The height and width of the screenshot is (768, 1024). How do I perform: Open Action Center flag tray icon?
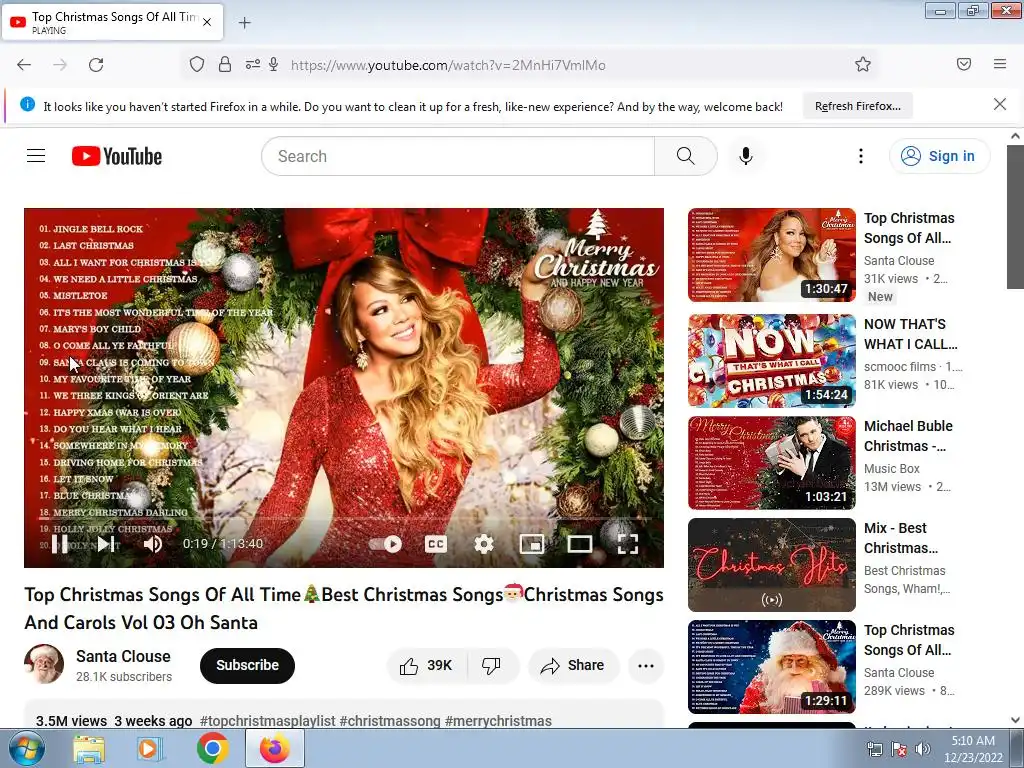pyautogui.click(x=899, y=749)
